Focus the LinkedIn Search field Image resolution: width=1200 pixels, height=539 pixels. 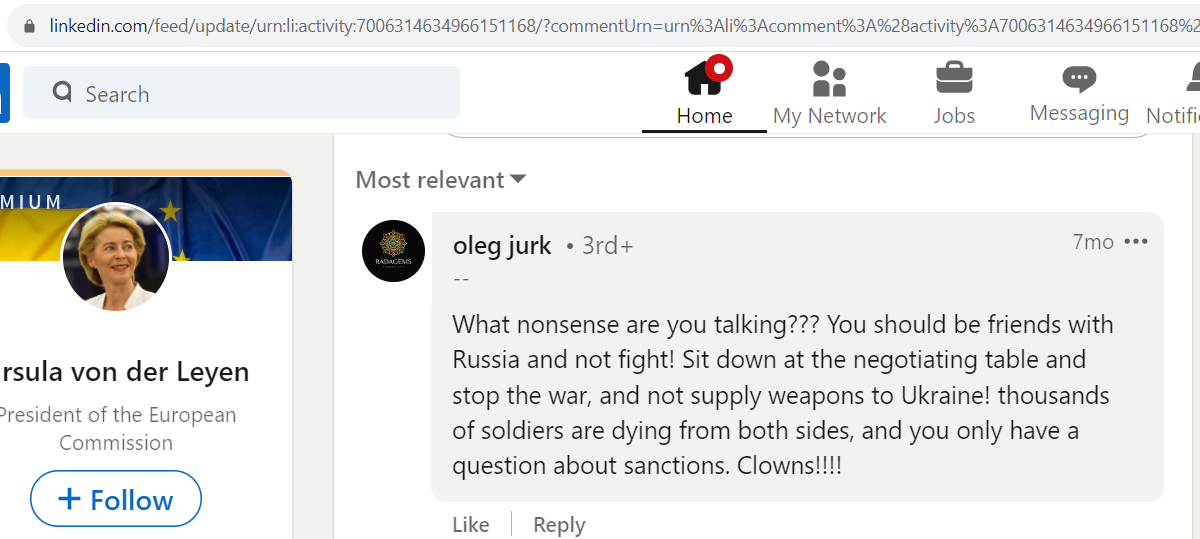click(241, 93)
